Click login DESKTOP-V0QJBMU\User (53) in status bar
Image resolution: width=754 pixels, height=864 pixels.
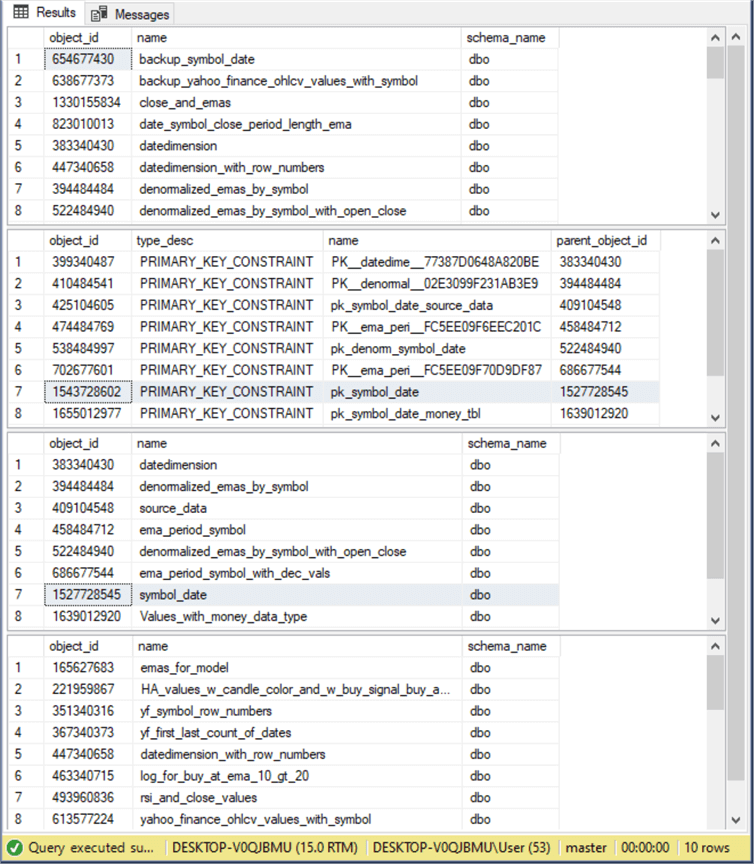pyautogui.click(x=461, y=847)
